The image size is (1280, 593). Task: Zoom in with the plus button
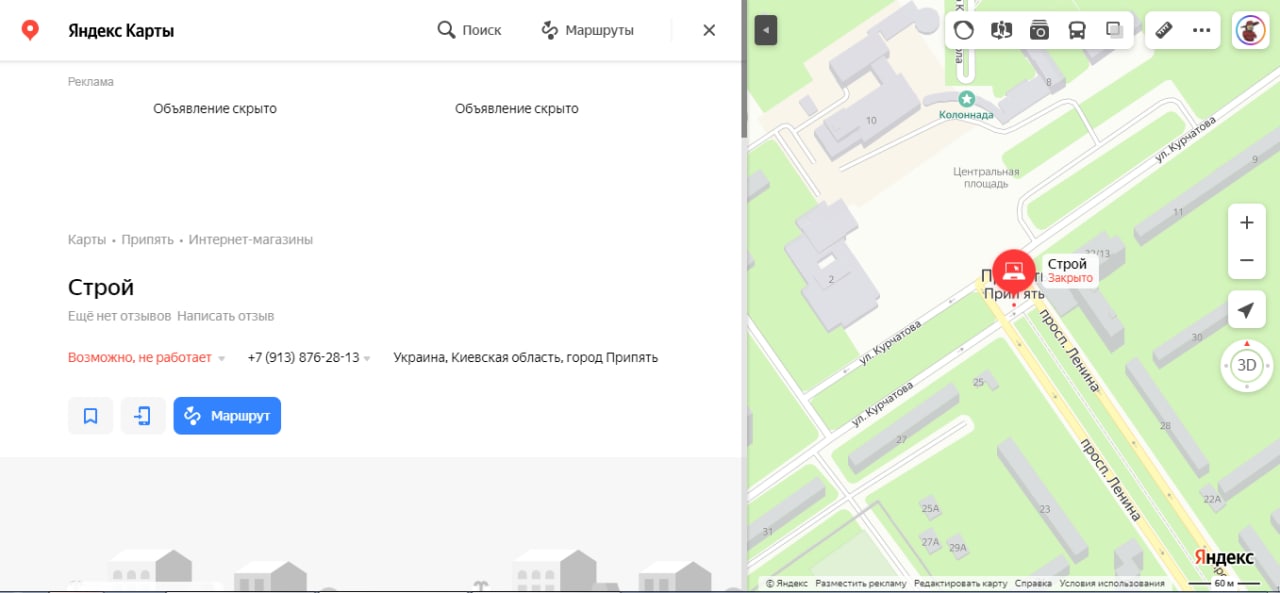coord(1246,223)
